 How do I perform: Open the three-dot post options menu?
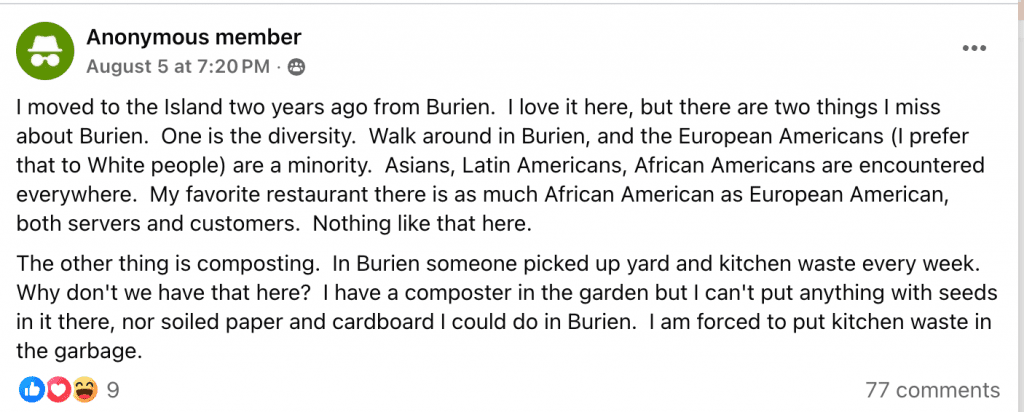point(974,49)
